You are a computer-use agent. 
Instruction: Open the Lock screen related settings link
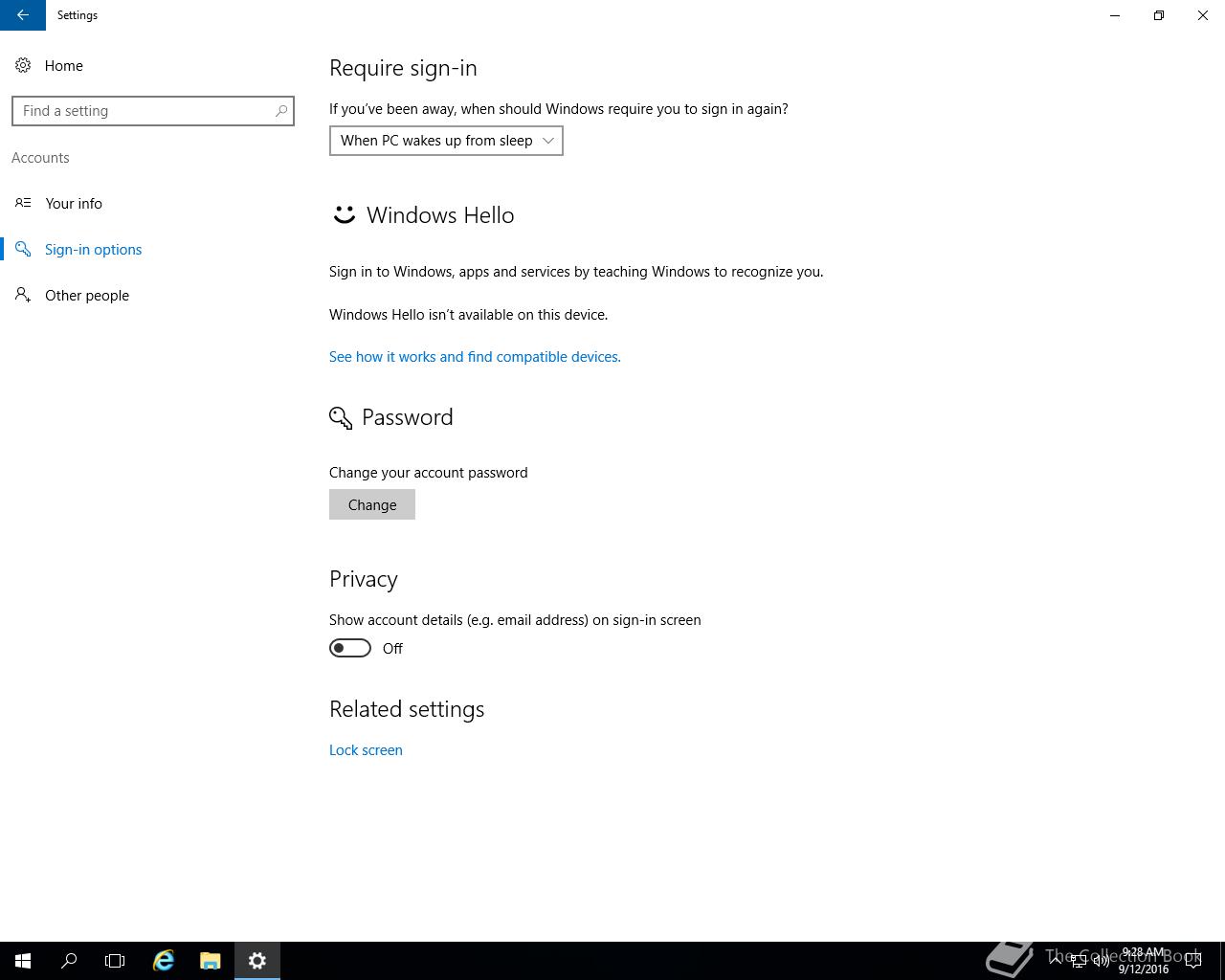coord(366,749)
